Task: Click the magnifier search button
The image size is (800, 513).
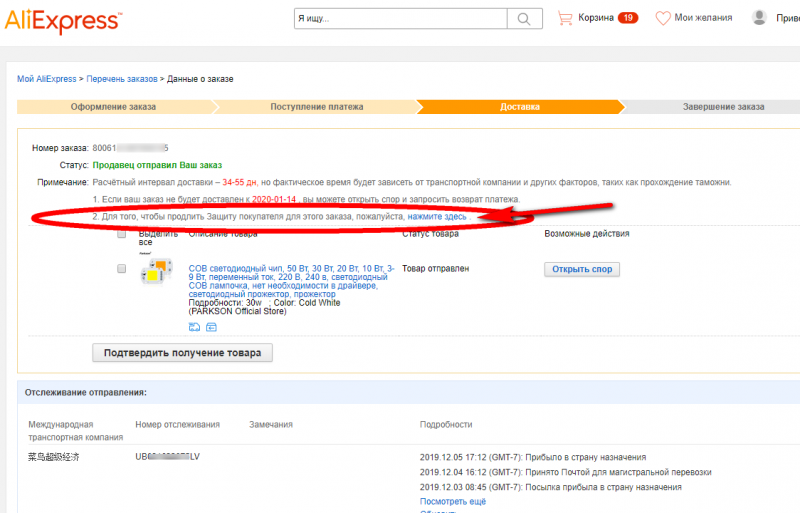Action: [522, 19]
